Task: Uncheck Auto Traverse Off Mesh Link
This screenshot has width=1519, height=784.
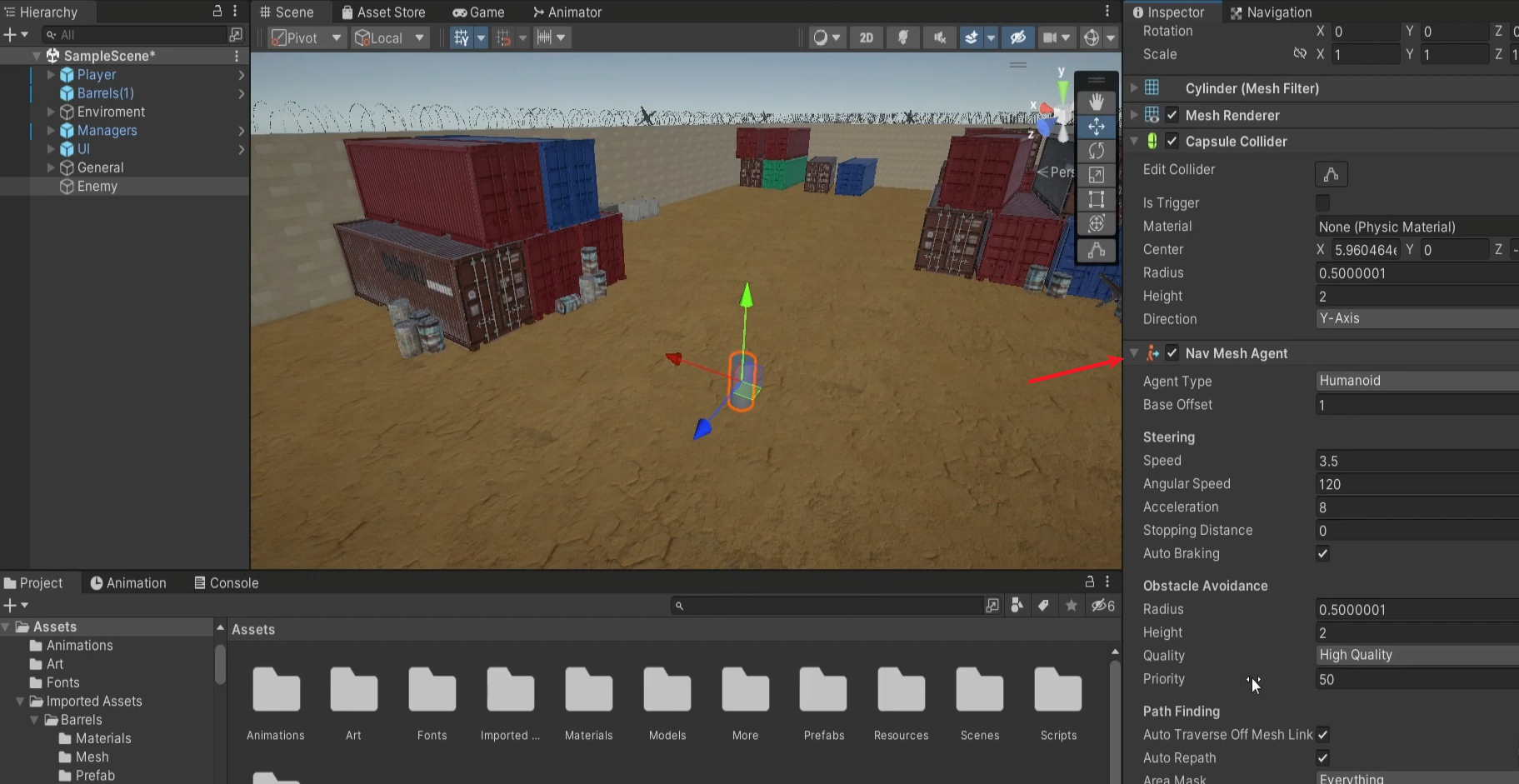Action: click(1322, 734)
